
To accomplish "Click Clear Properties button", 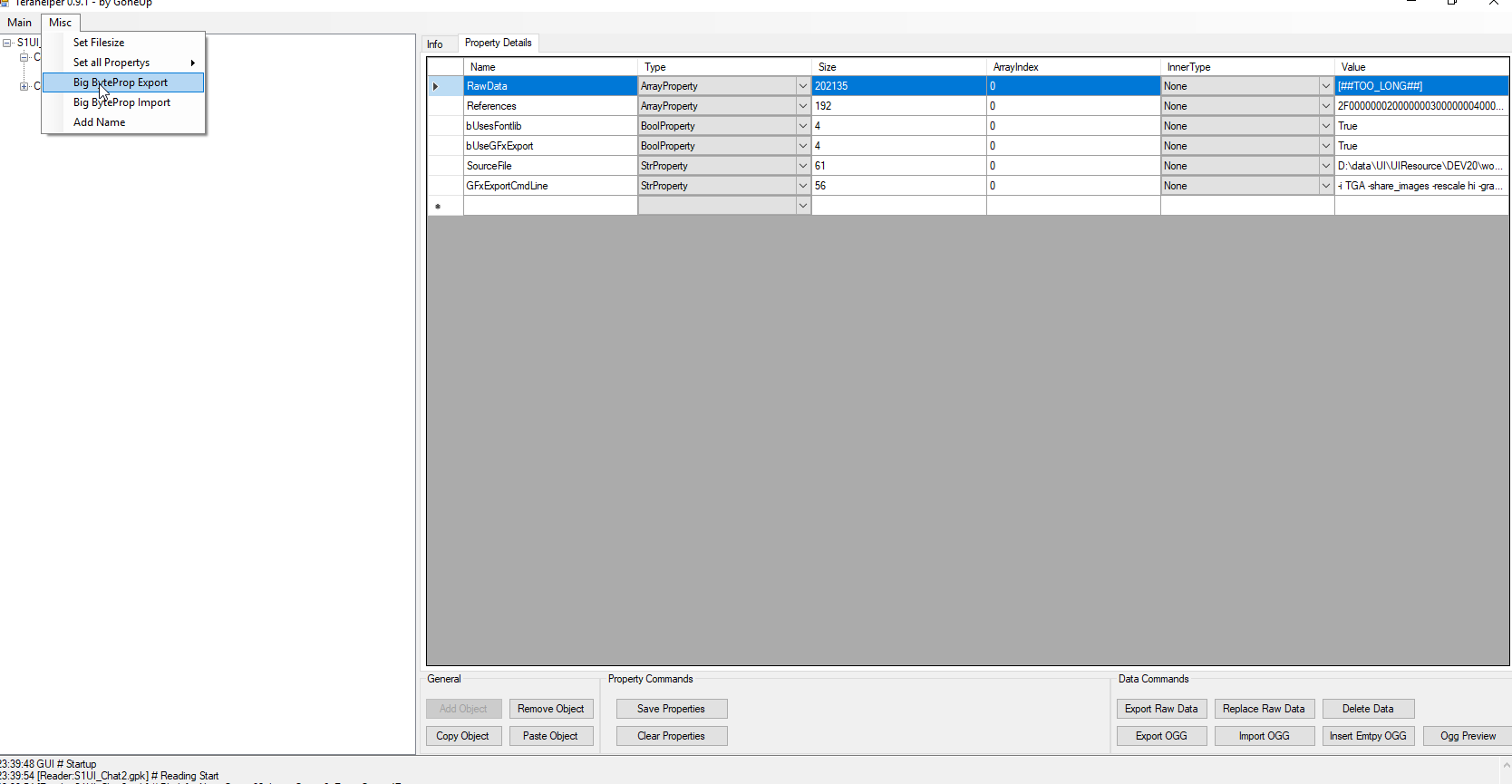I will click(672, 736).
